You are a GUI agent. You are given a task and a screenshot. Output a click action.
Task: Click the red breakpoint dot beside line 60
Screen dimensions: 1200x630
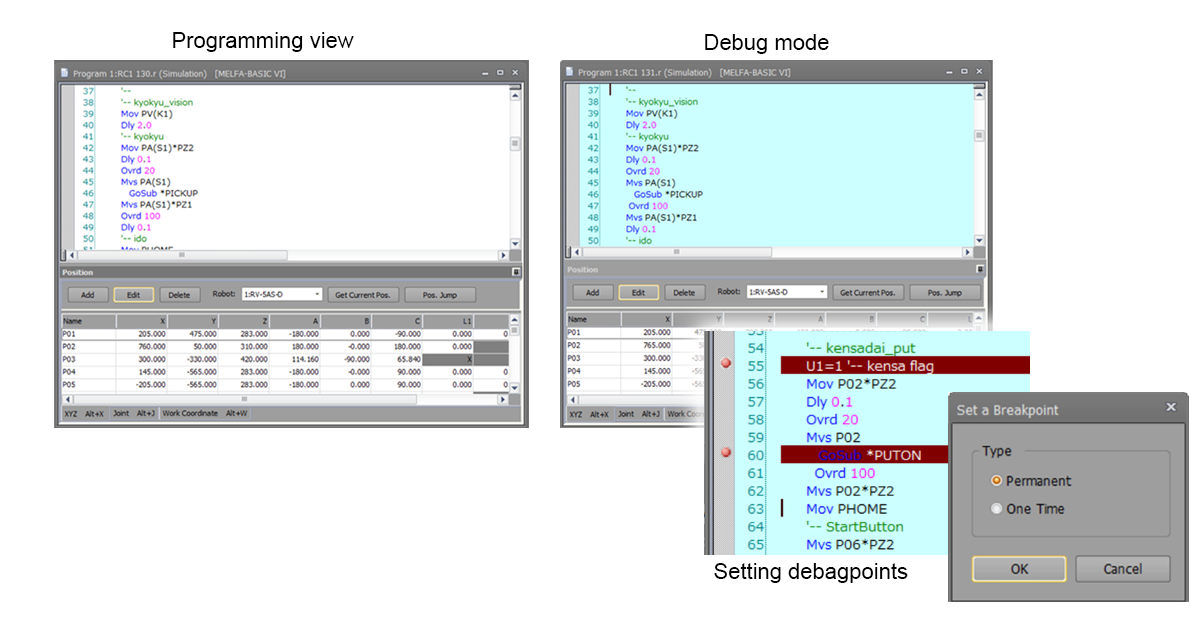[727, 451]
